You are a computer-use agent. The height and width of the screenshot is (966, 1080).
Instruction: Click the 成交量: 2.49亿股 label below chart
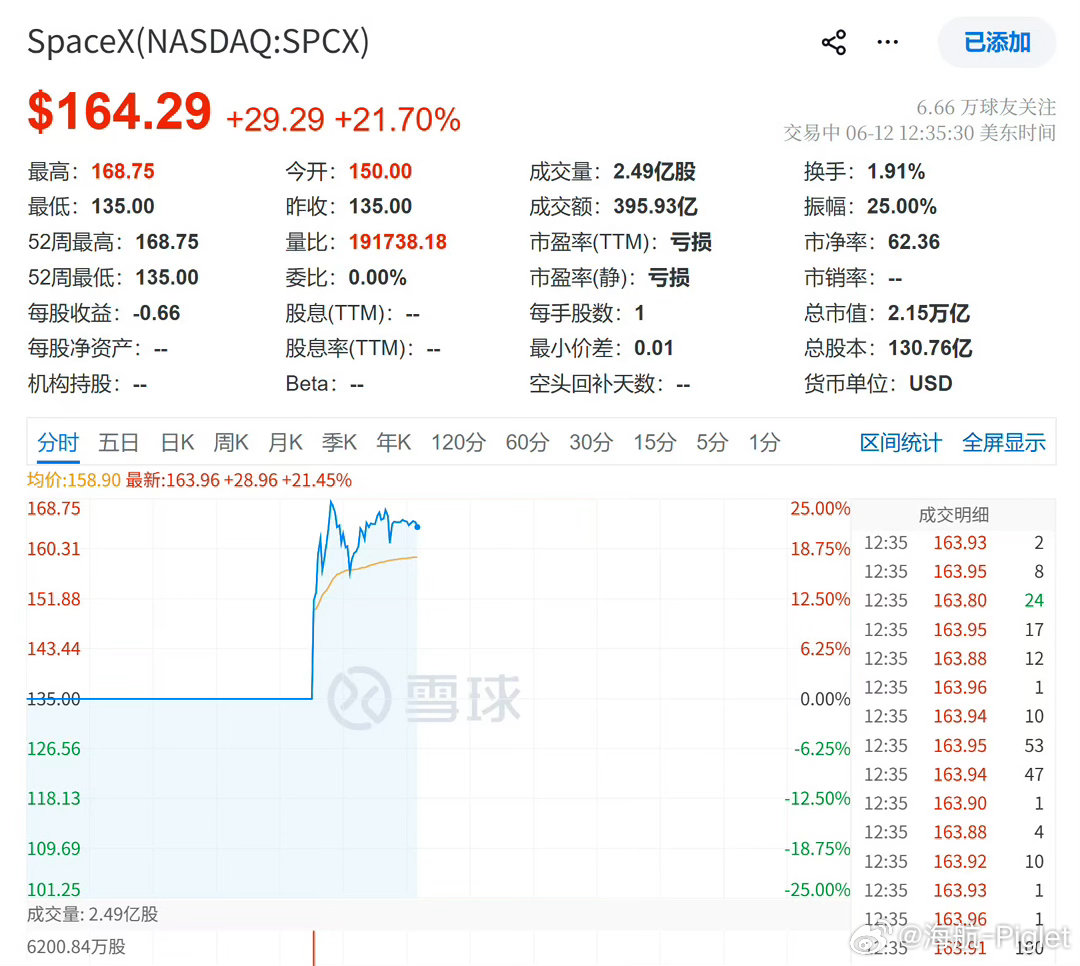tap(92, 914)
